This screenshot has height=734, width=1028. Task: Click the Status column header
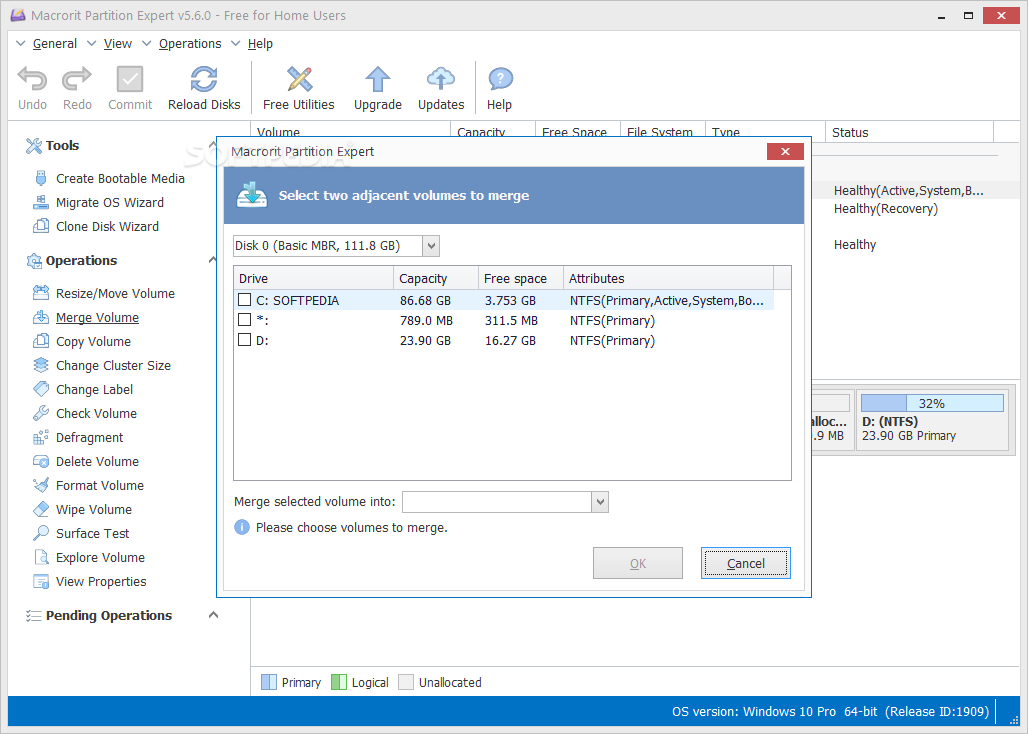909,132
